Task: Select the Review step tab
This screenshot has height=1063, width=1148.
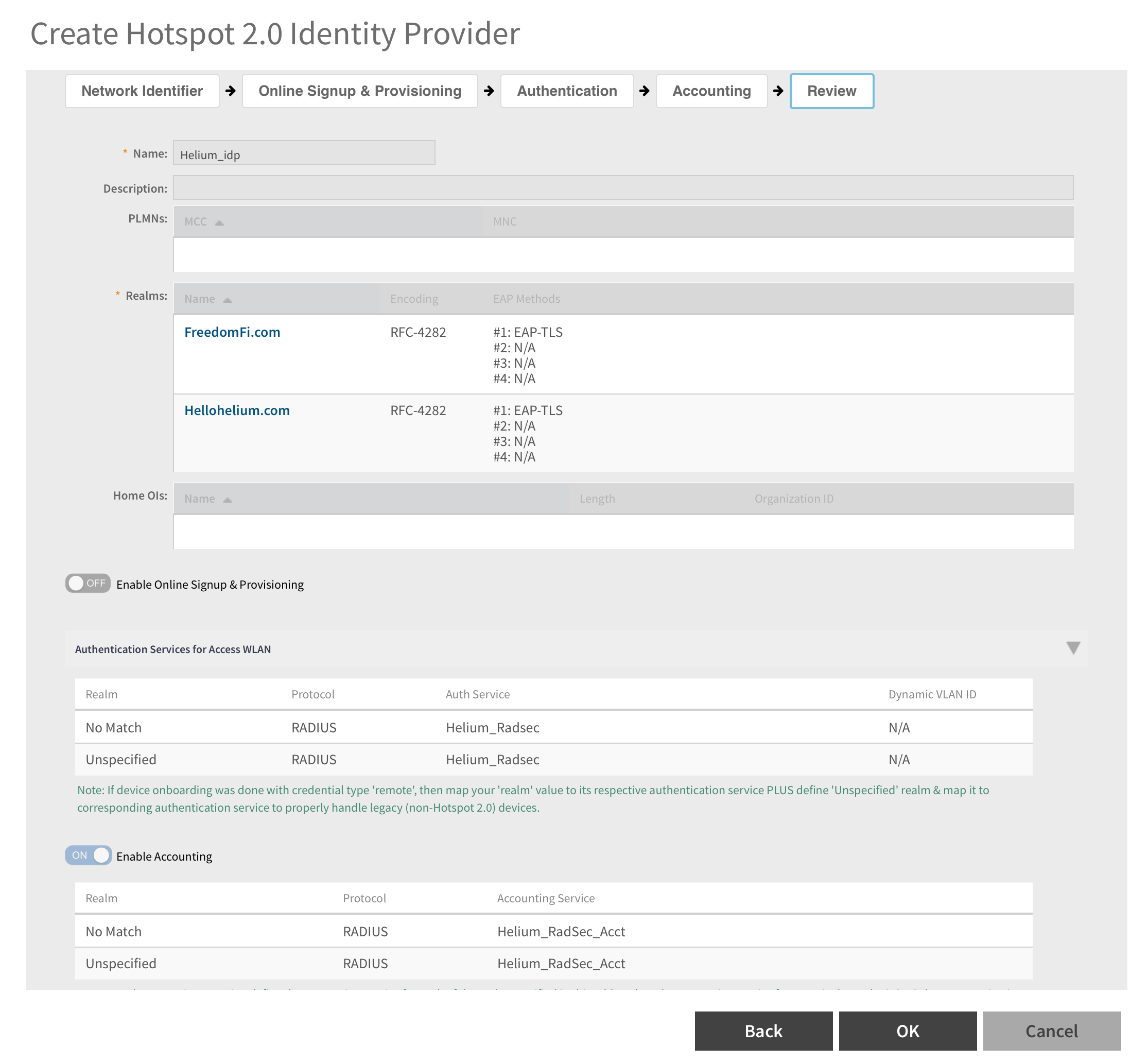Action: (x=831, y=91)
